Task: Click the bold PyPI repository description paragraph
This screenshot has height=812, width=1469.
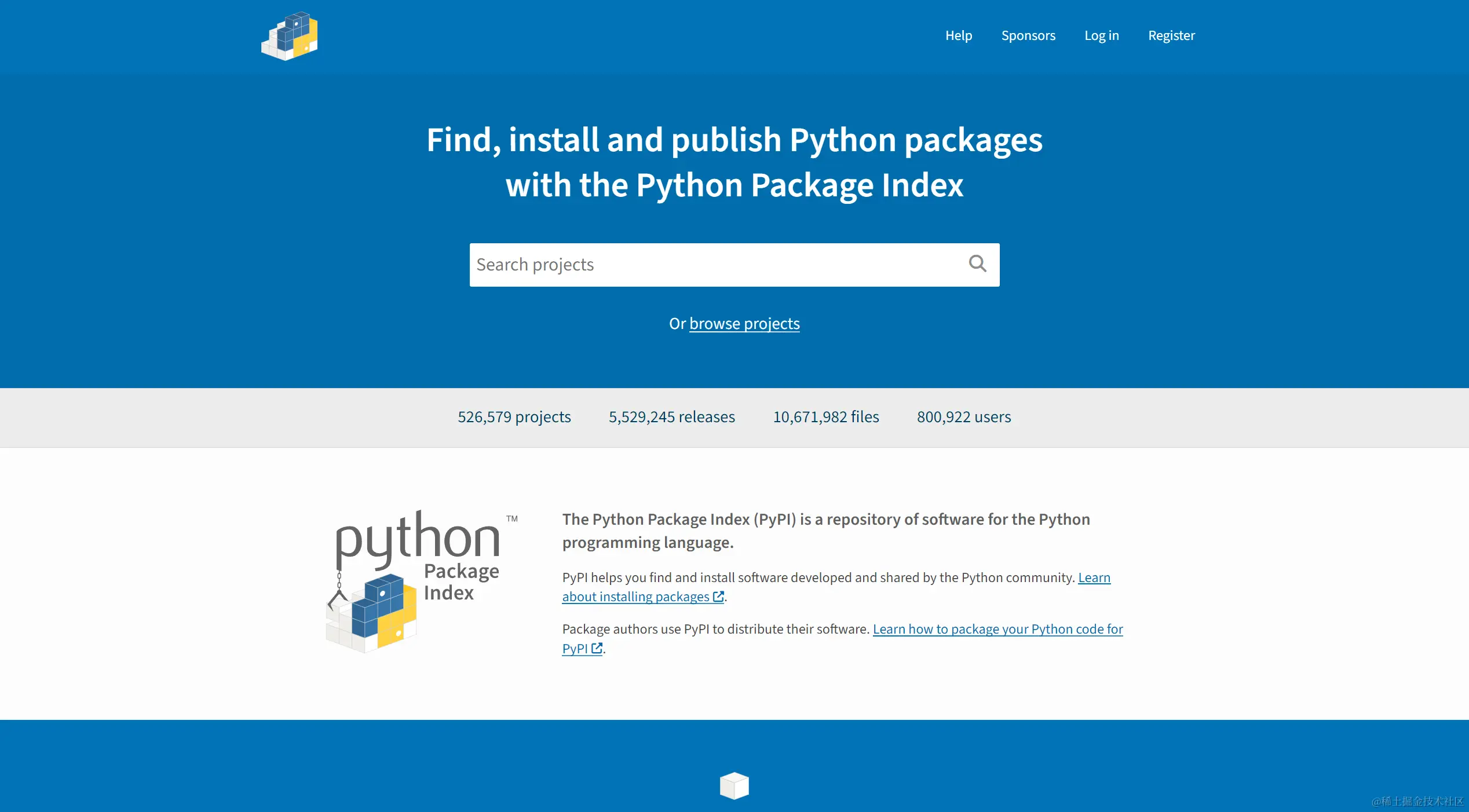Action: (825, 531)
